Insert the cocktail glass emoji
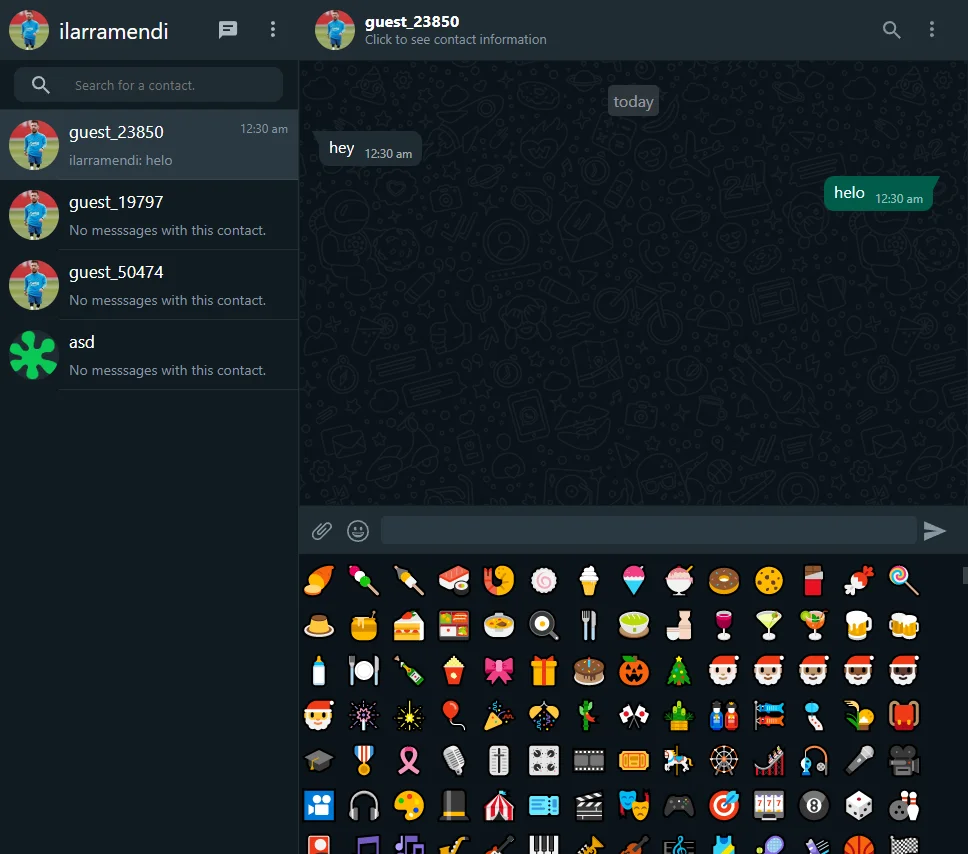This screenshot has width=968, height=854. pyautogui.click(x=769, y=626)
